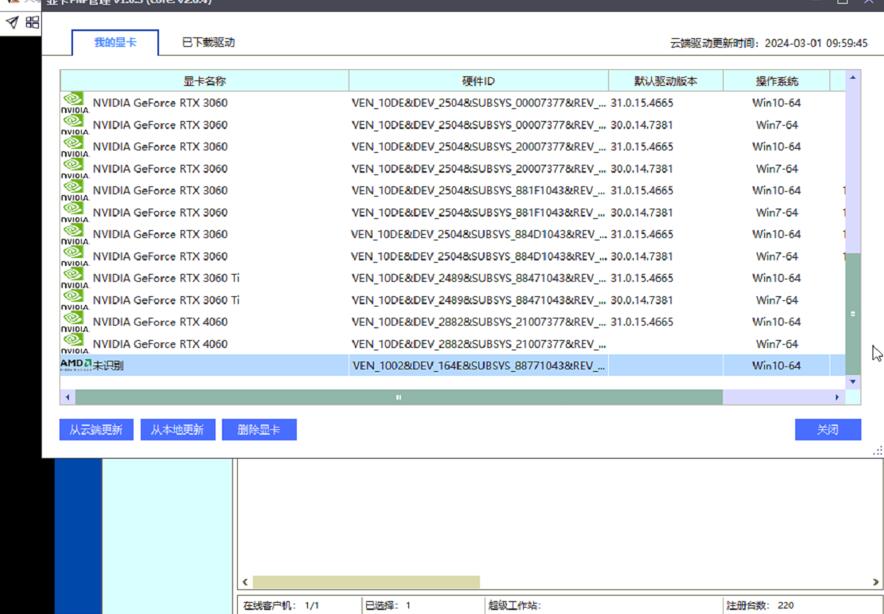The width and height of the screenshot is (884, 614).
Task: Click the 关闭 button
Action: (x=828, y=430)
